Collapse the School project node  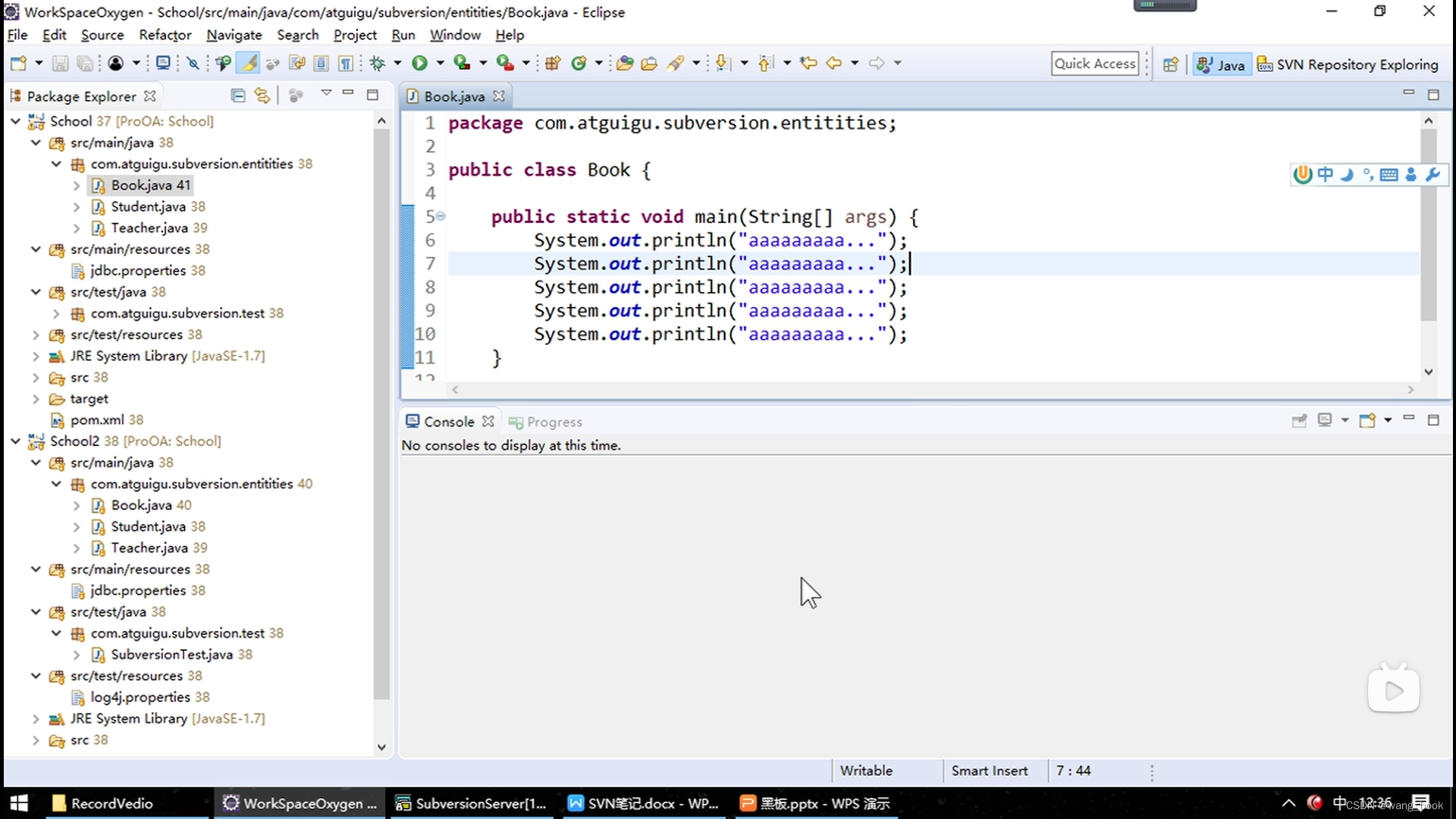click(x=15, y=121)
